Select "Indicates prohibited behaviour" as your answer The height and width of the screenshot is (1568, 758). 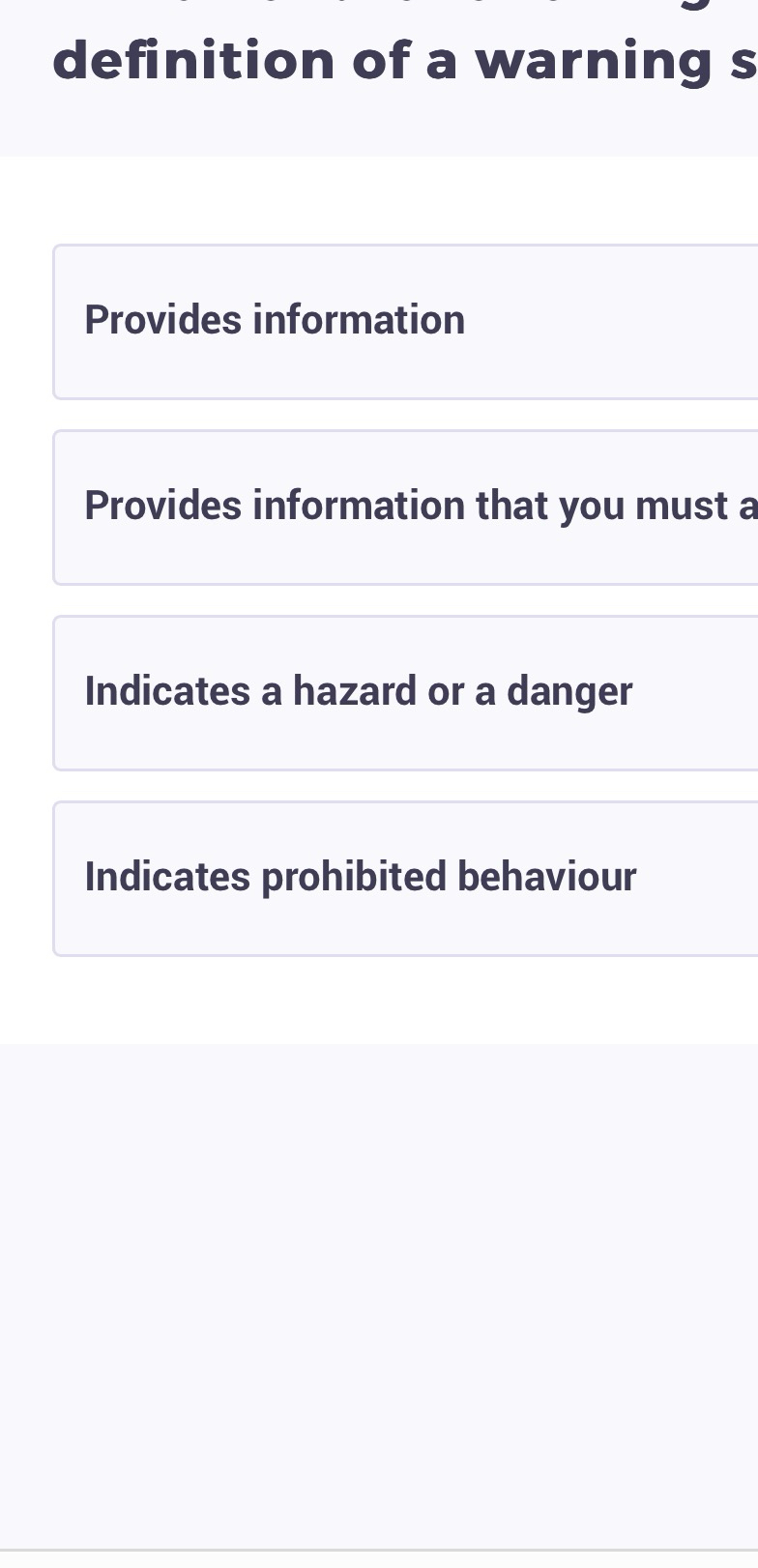(387, 878)
